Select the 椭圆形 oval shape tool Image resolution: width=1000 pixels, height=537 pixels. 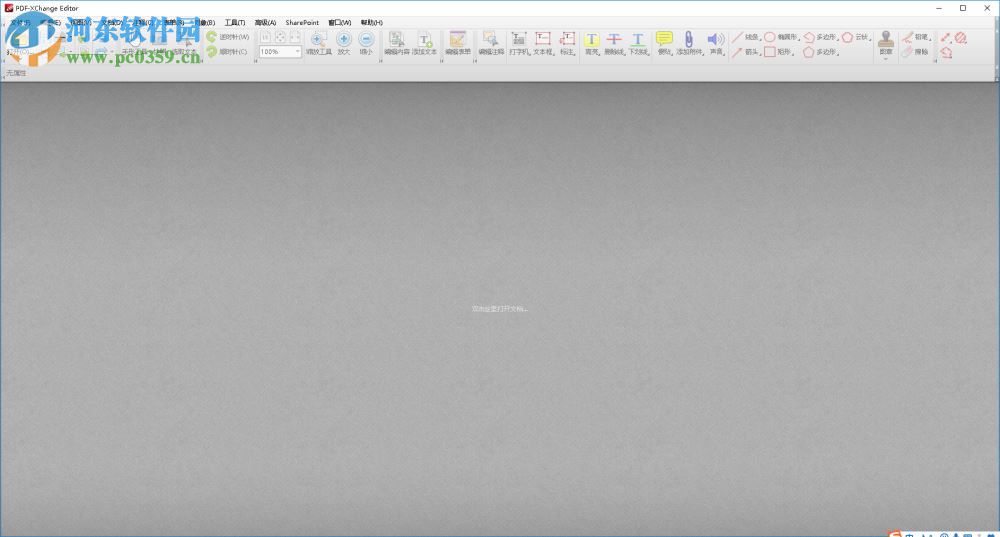[781, 38]
